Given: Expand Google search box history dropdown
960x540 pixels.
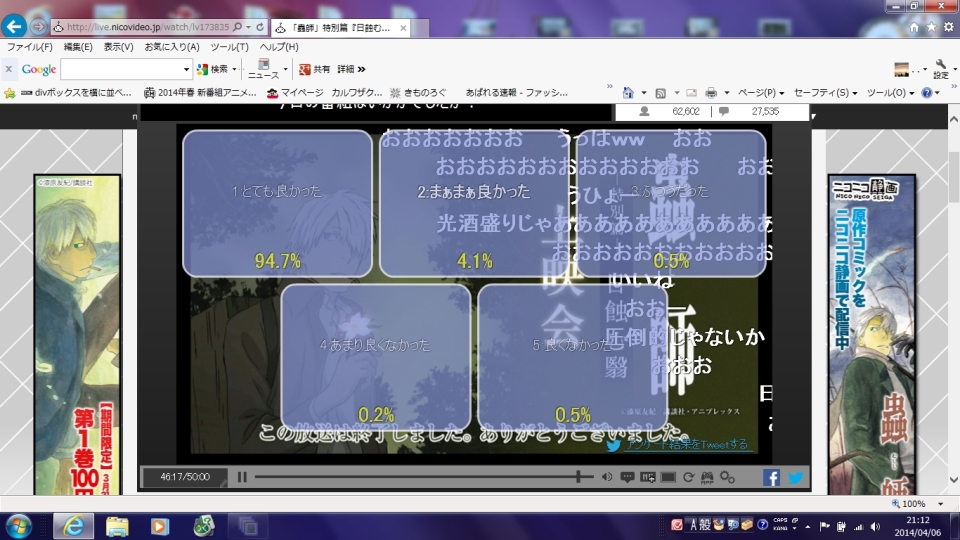Looking at the screenshot, I should pos(186,69).
